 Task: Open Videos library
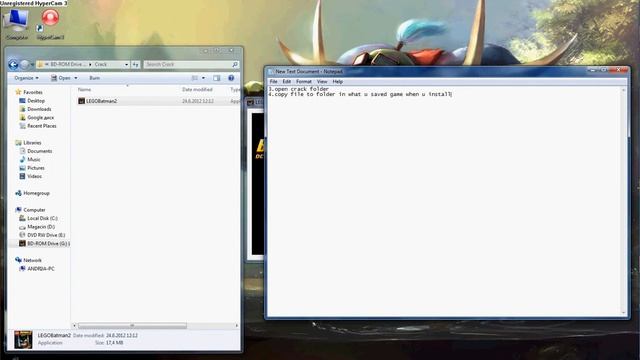(34, 176)
